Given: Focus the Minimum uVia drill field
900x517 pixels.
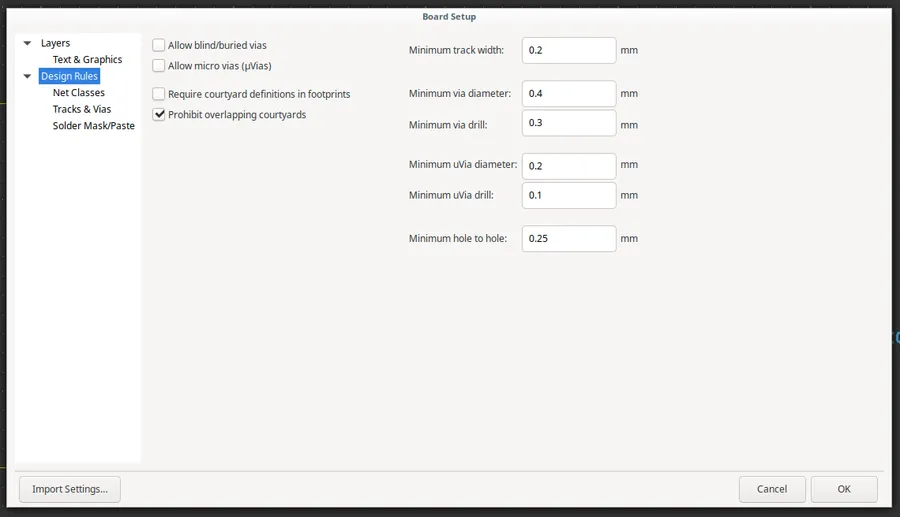Looking at the screenshot, I should tap(569, 196).
